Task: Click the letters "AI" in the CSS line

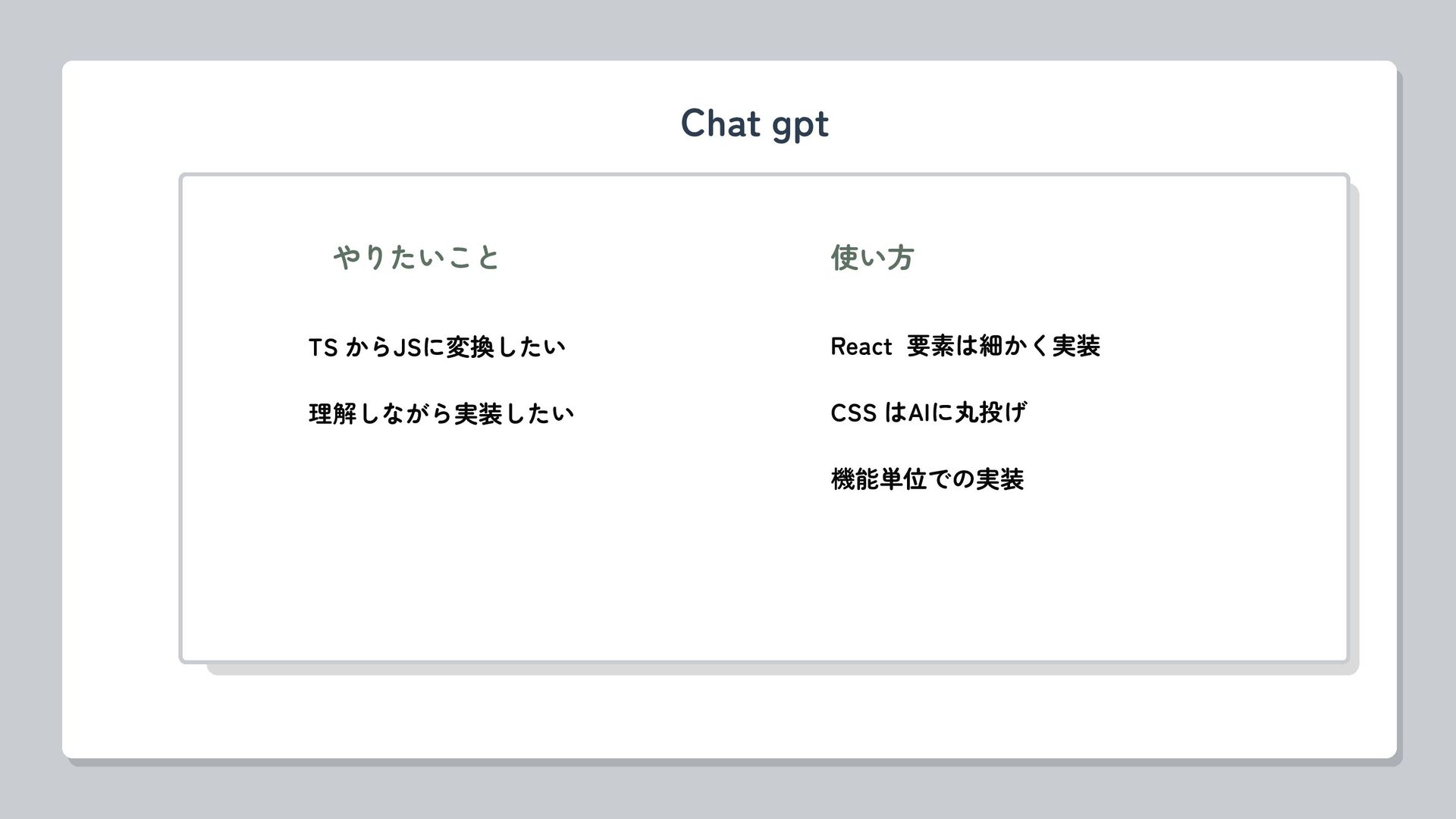Action: click(x=919, y=413)
